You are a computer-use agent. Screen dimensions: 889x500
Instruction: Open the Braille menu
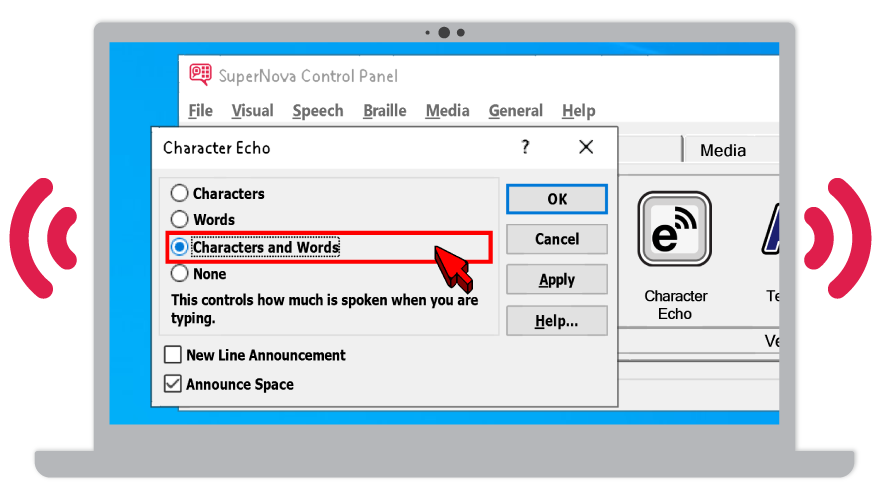tap(384, 111)
